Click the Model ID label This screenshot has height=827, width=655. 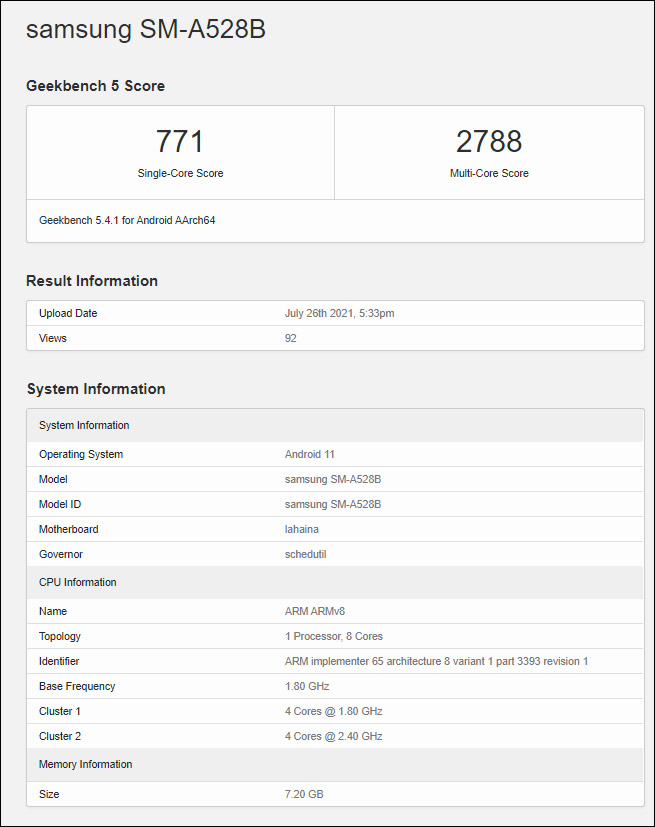60,504
